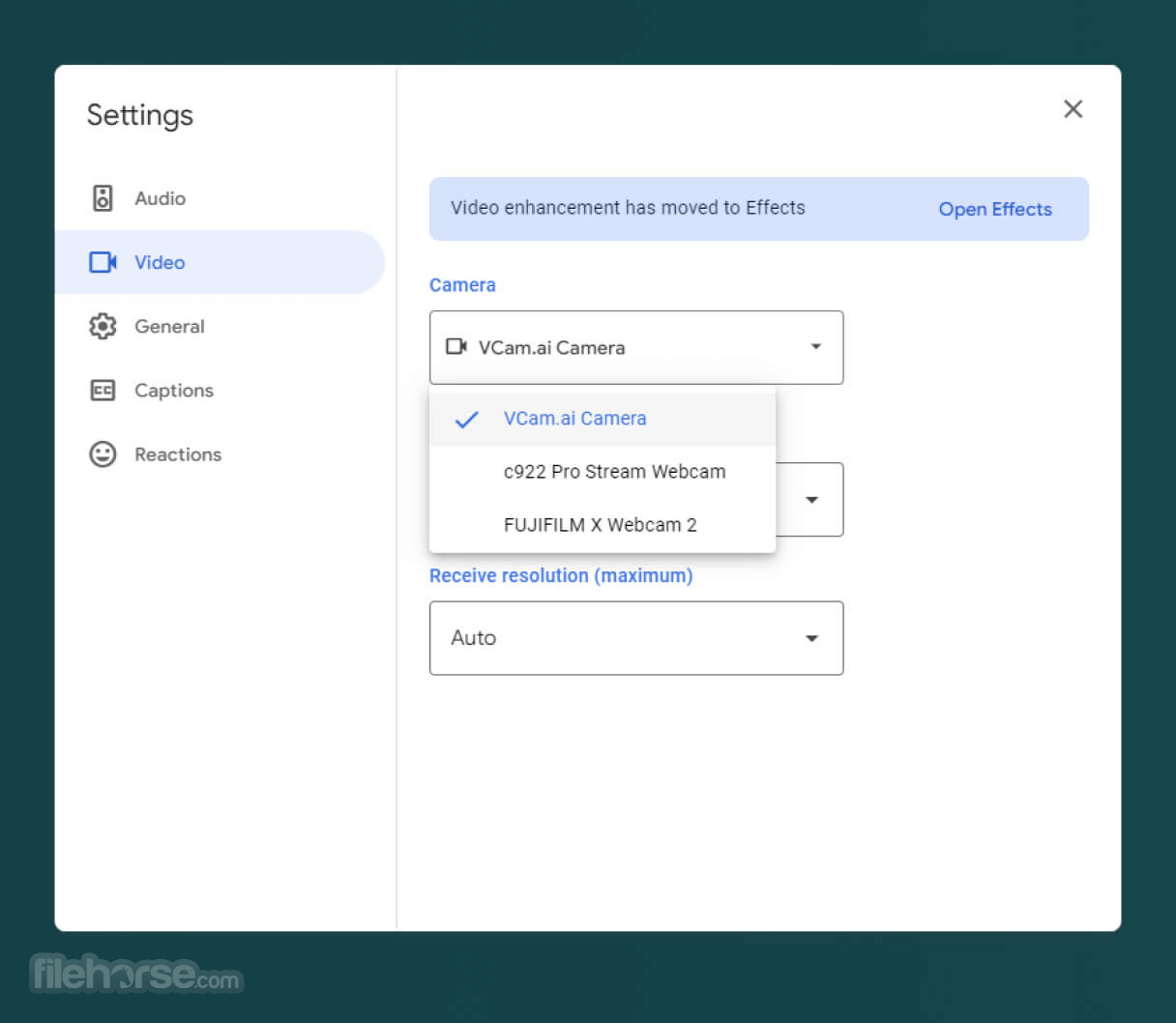Pick FUJIFILM X Webcam 2

pos(603,525)
